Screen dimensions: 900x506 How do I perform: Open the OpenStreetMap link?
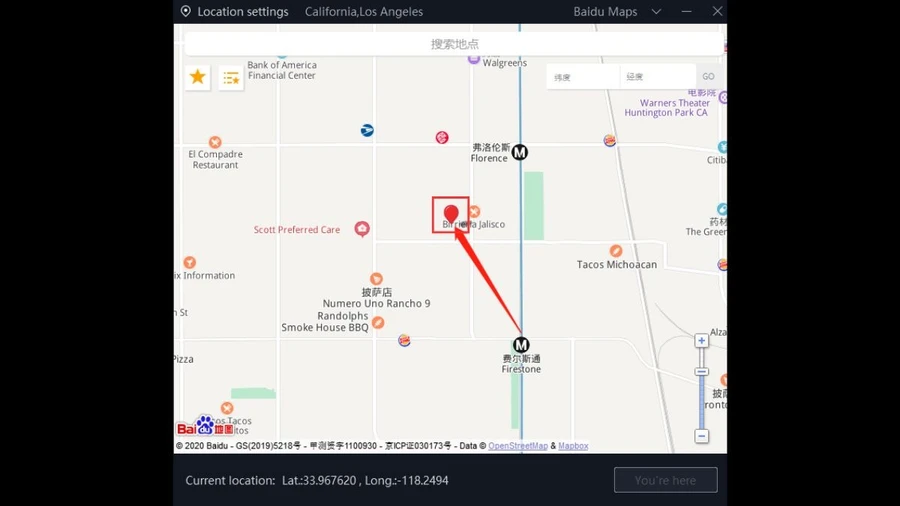pos(518,446)
